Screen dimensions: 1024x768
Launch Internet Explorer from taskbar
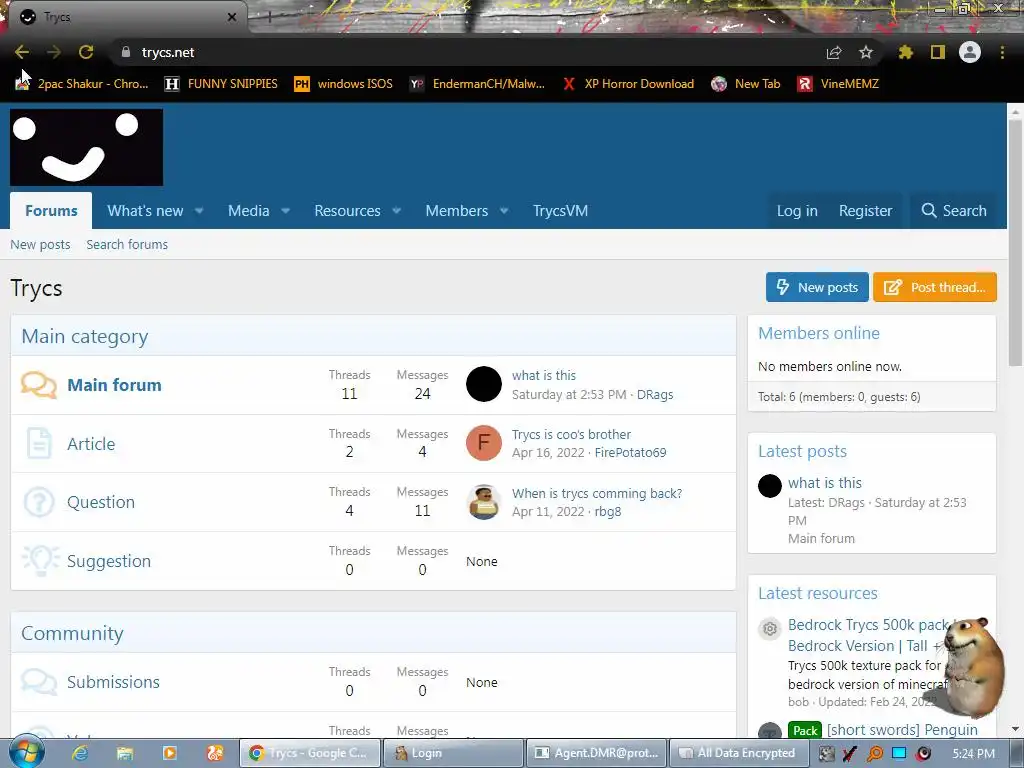pyautogui.click(x=80, y=753)
